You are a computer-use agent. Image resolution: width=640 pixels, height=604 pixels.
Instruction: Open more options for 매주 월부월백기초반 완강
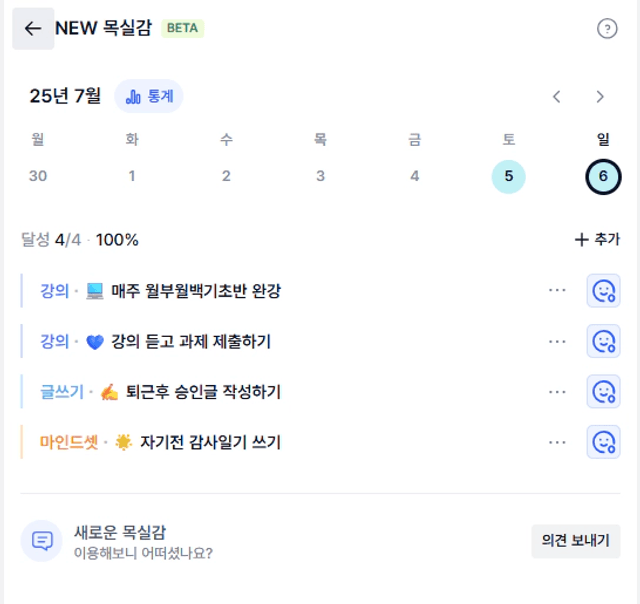557,291
